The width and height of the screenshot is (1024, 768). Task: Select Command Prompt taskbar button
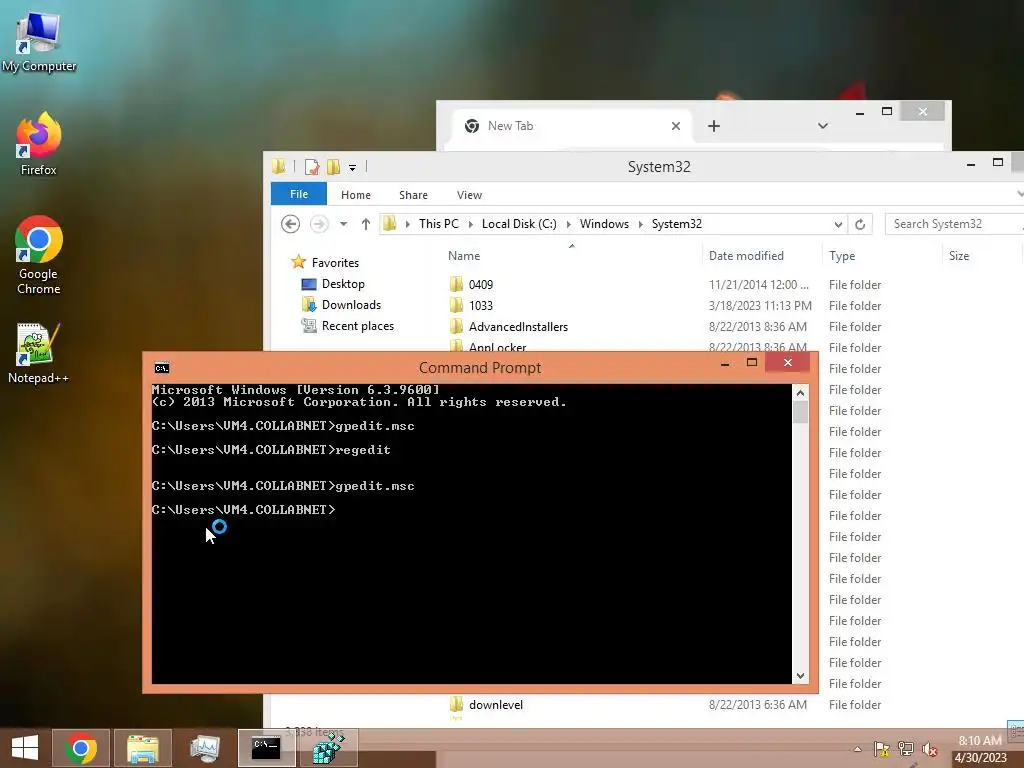(x=266, y=748)
